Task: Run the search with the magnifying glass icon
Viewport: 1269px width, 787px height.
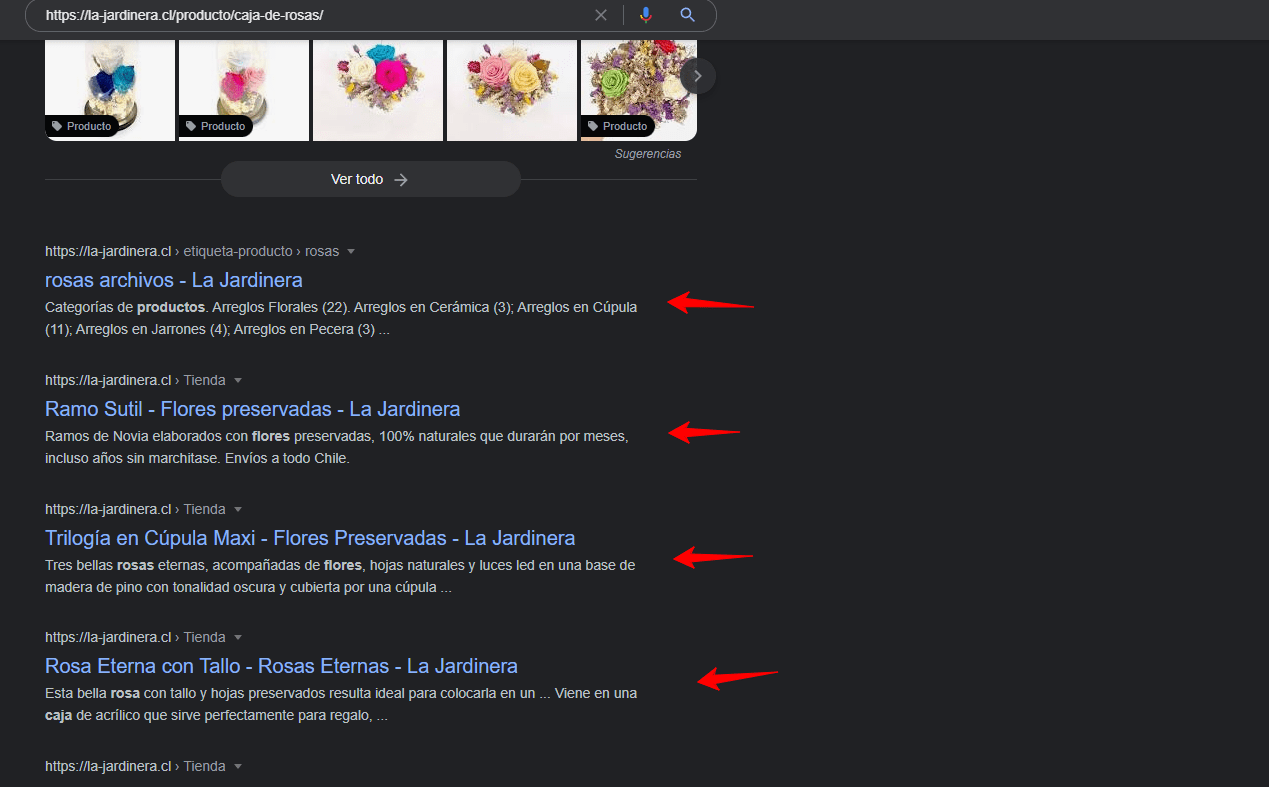Action: (x=688, y=15)
